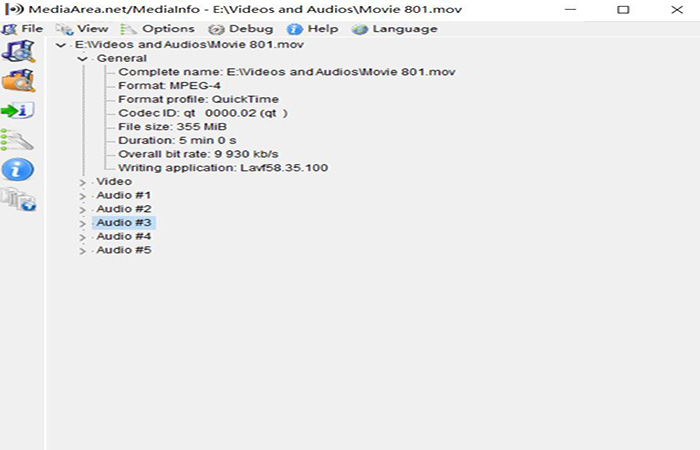Click the Open File sidebar icon
700x450 pixels.
click(18, 51)
